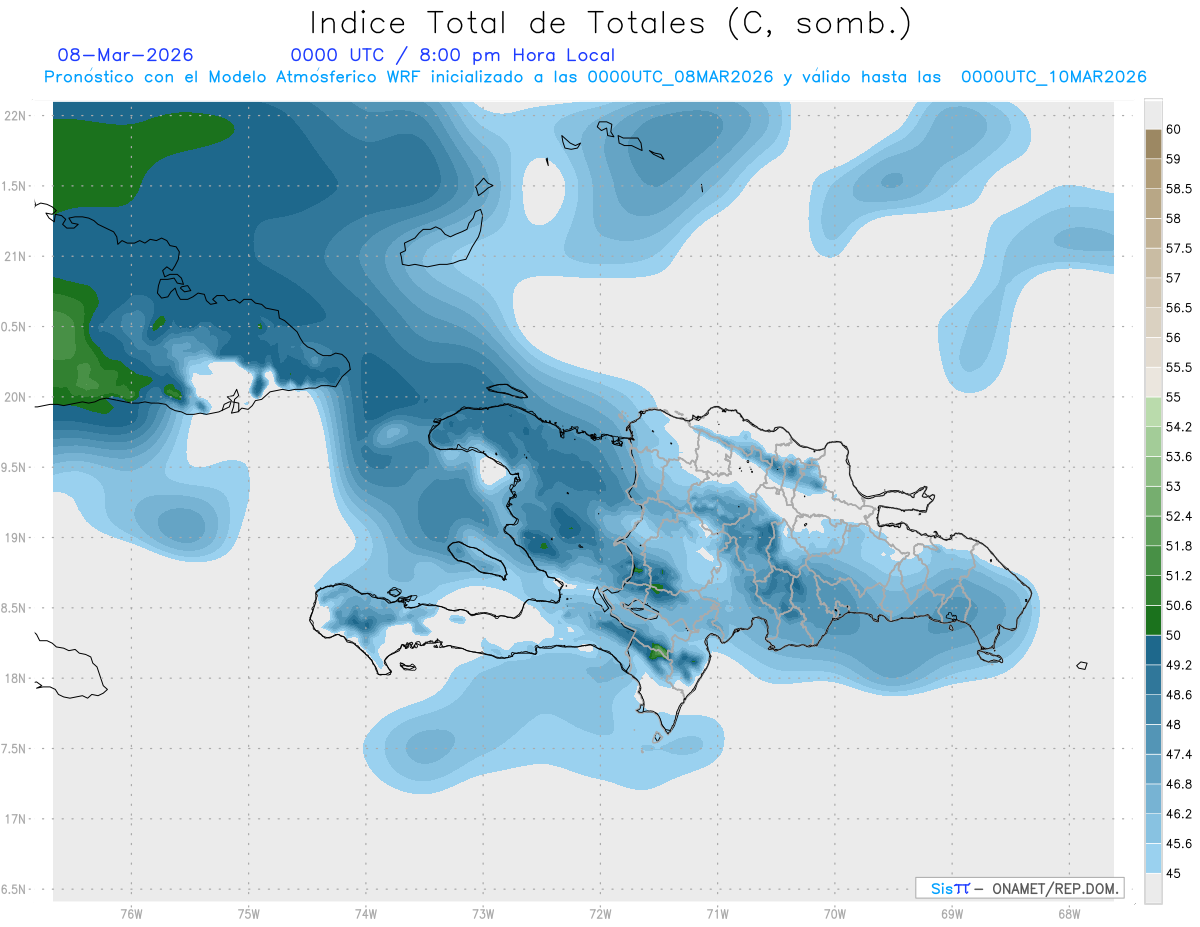Click the color bar value '55'
The image size is (1200, 927).
pos(1174,397)
